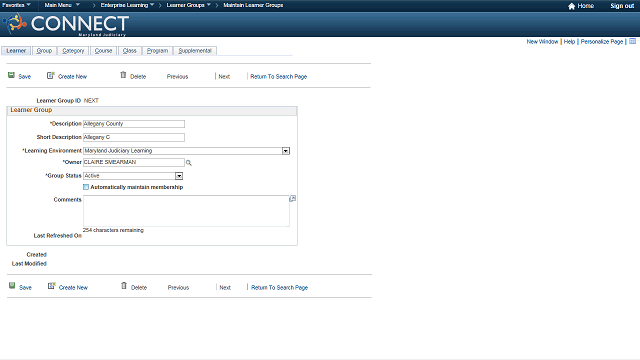
Task: Click Learner Group ID value NEXT
Action: click(x=91, y=100)
